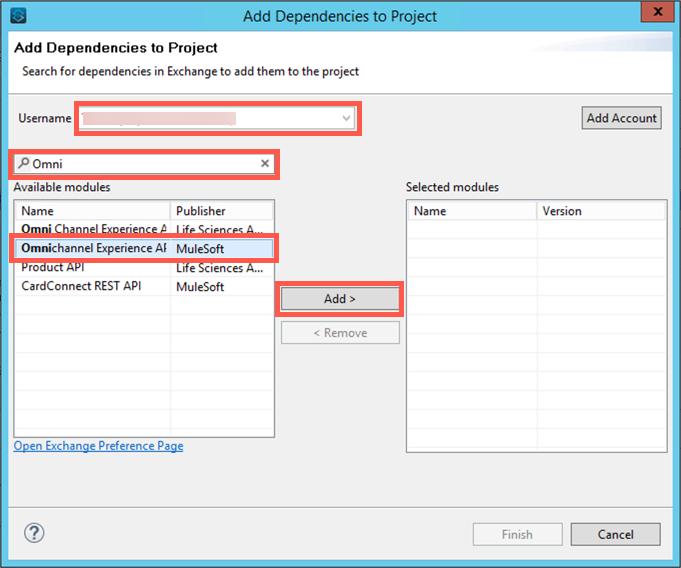Click the Finish button
The width and height of the screenshot is (681, 568).
click(517, 534)
